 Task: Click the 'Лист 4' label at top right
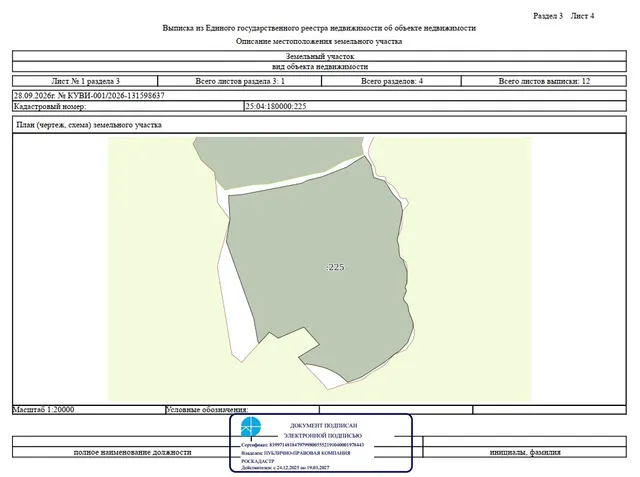[x=582, y=16]
